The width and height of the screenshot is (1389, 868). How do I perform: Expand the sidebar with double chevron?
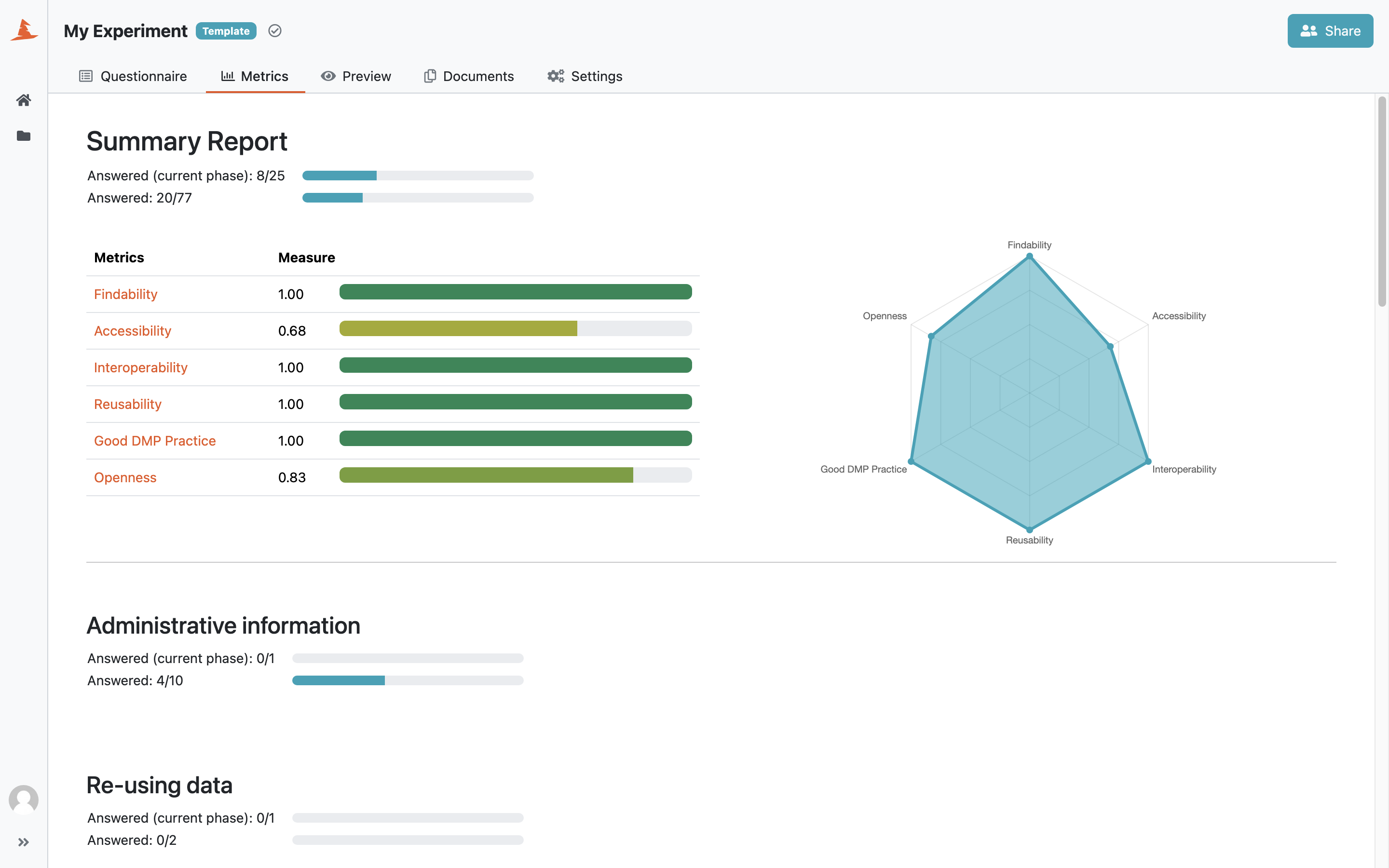tap(24, 842)
